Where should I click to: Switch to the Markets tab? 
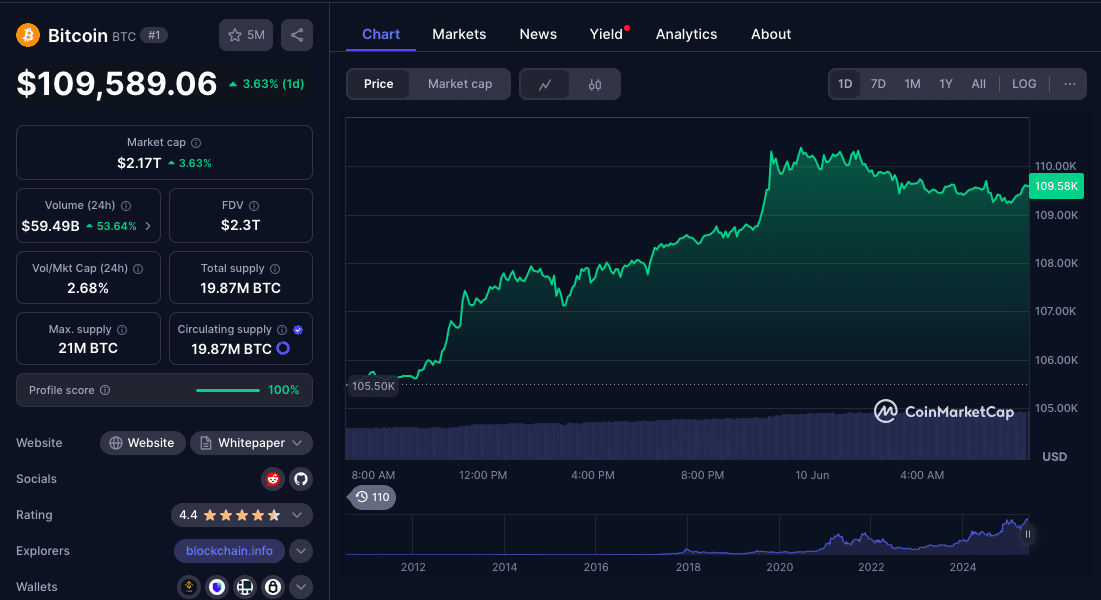tap(459, 34)
